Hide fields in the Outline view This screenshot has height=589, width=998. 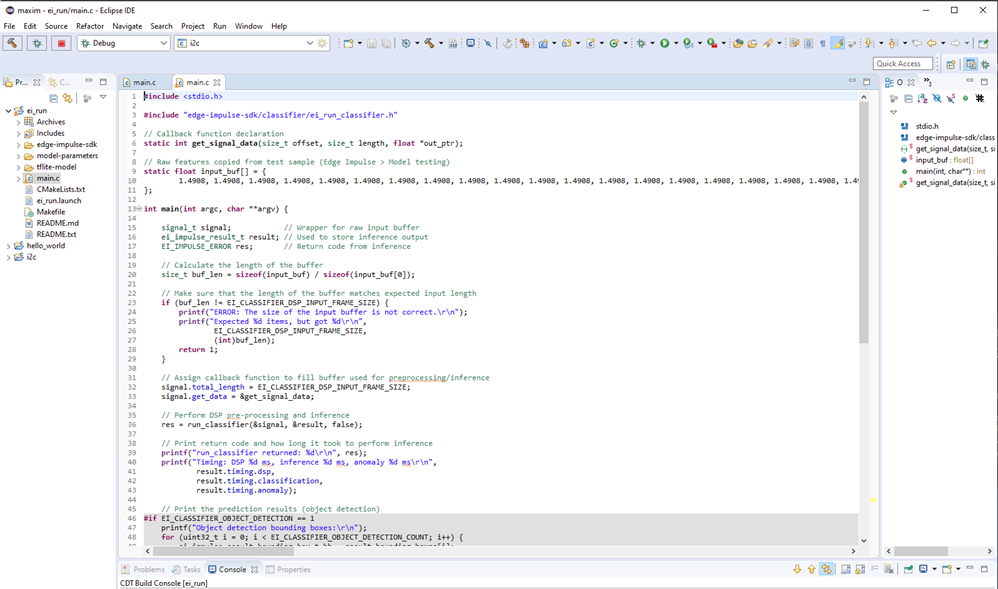(x=937, y=98)
